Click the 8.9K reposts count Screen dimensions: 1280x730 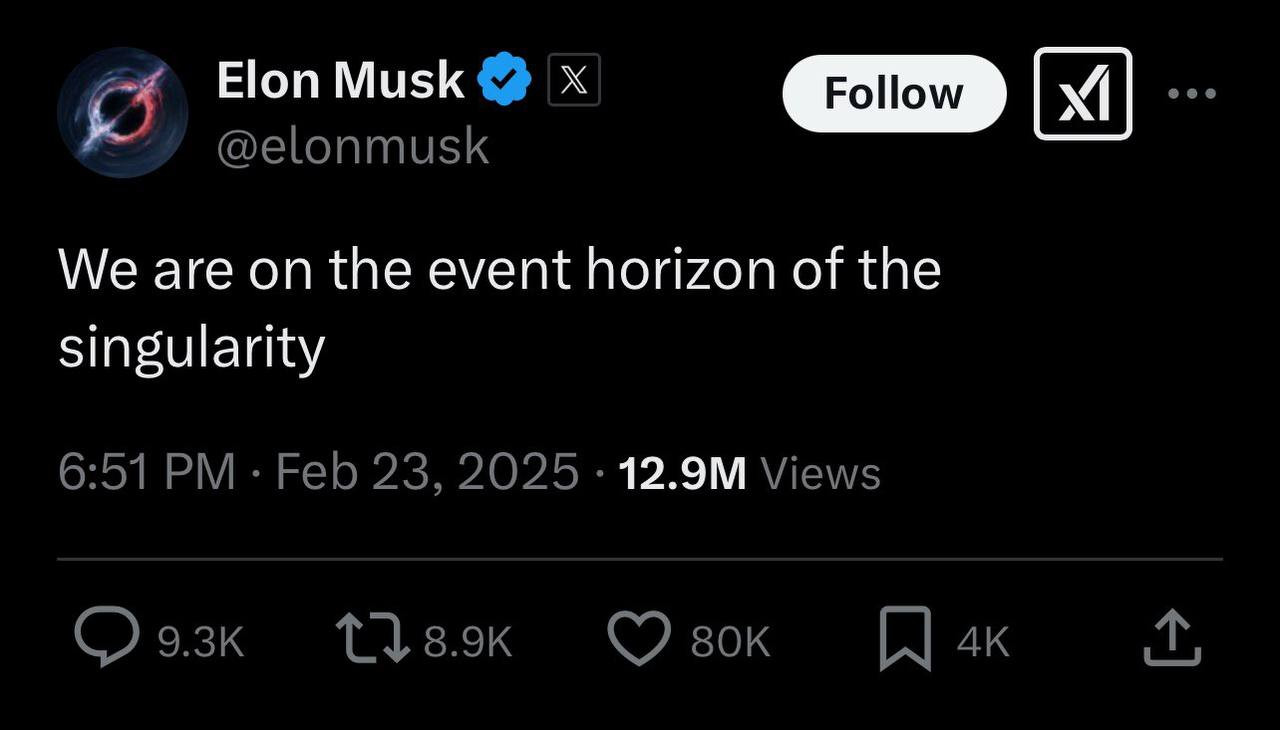point(468,642)
